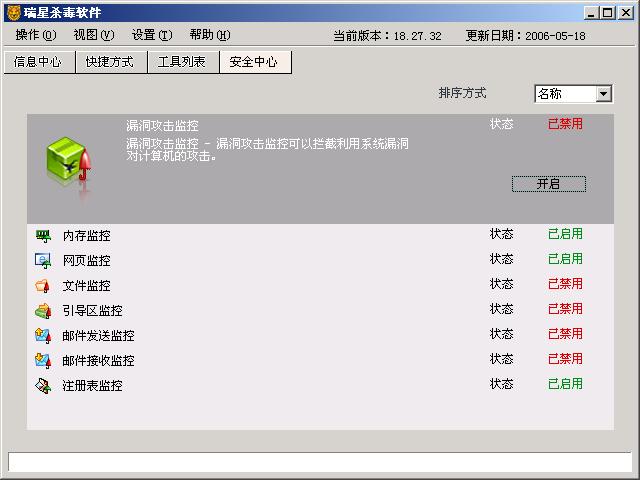Select the 引导区监控 row label
The width and height of the screenshot is (640, 480).
tap(92, 311)
